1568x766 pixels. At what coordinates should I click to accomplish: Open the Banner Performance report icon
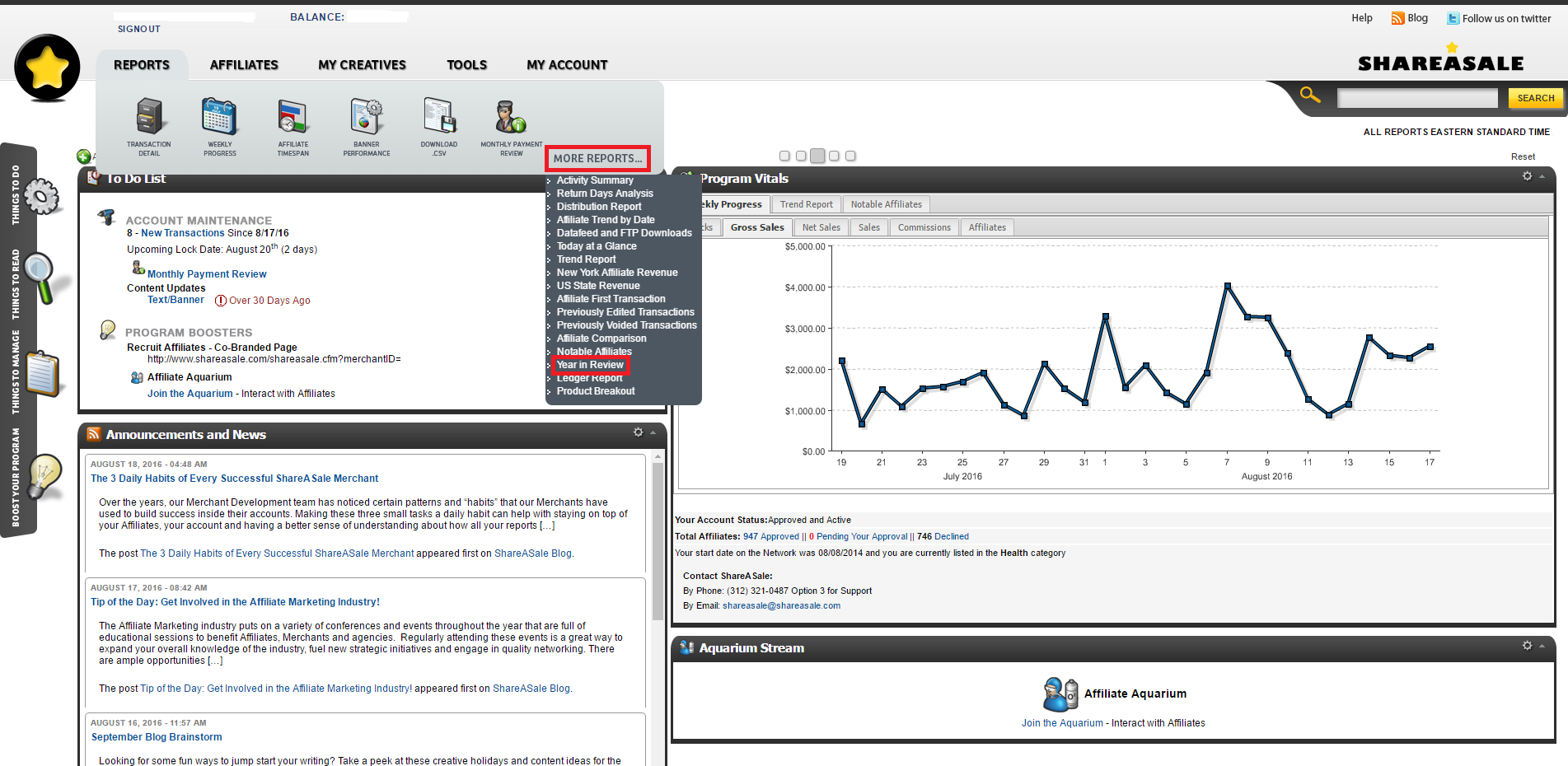tap(367, 116)
